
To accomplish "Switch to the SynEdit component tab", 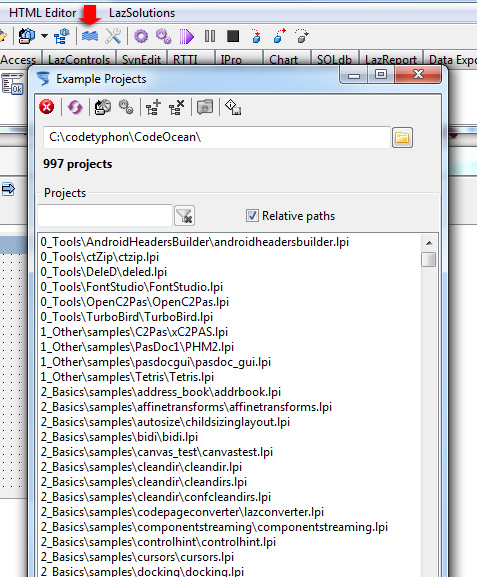I will coord(141,60).
